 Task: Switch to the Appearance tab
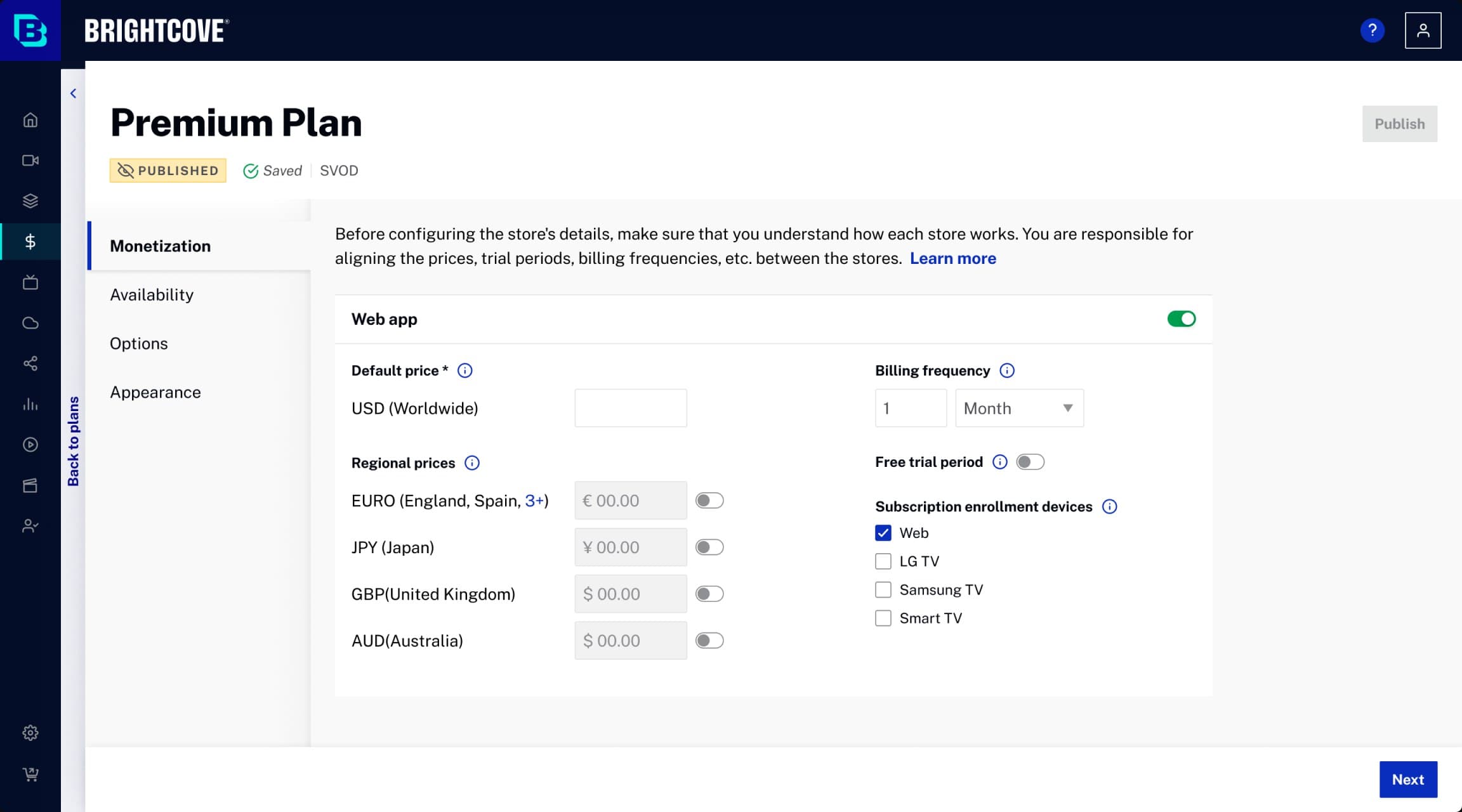coord(155,393)
